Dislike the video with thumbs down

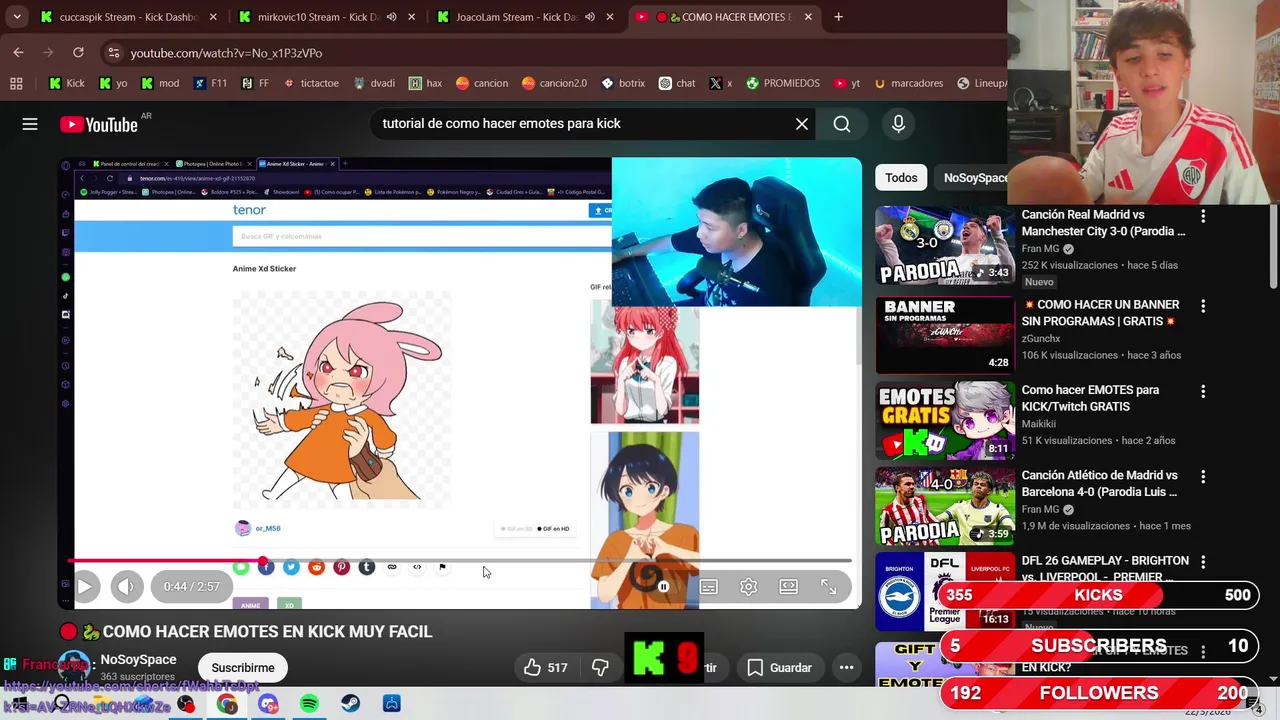pos(600,668)
